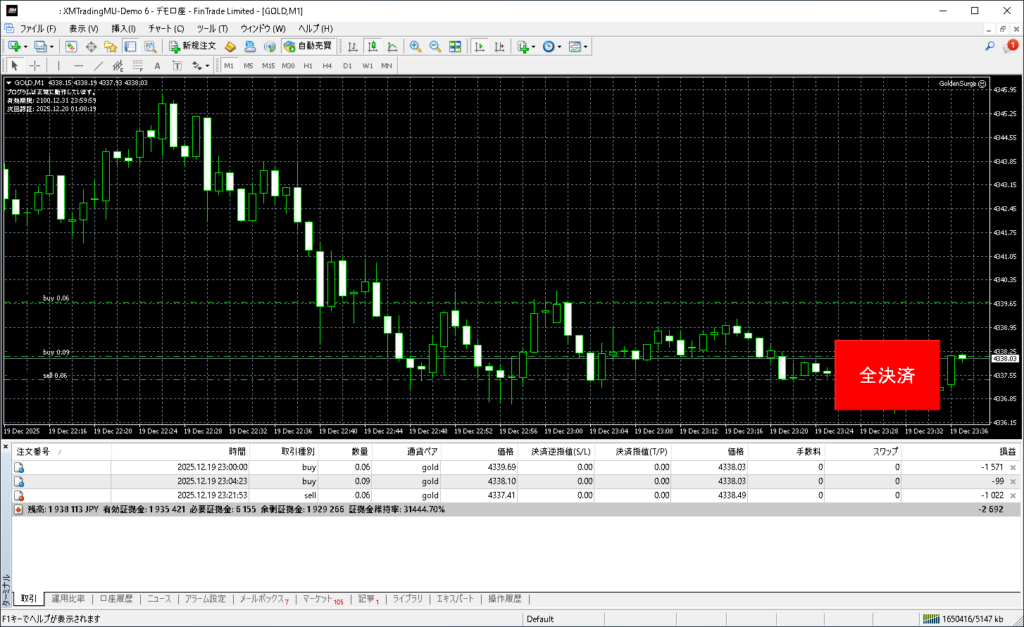The height and width of the screenshot is (627, 1024).
Task: Click the tile windows icon
Action: coord(455,46)
